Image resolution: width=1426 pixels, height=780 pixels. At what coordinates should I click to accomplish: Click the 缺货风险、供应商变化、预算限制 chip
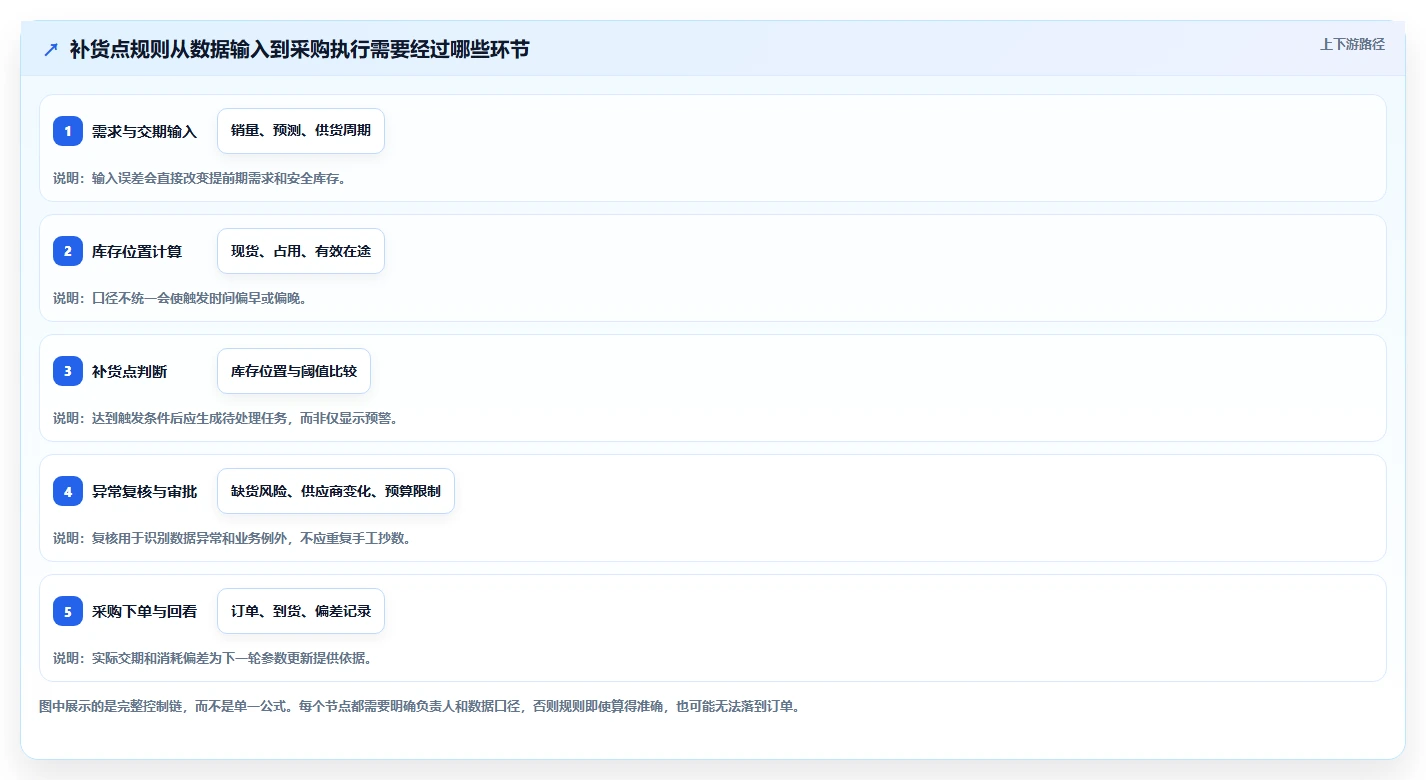pos(336,491)
